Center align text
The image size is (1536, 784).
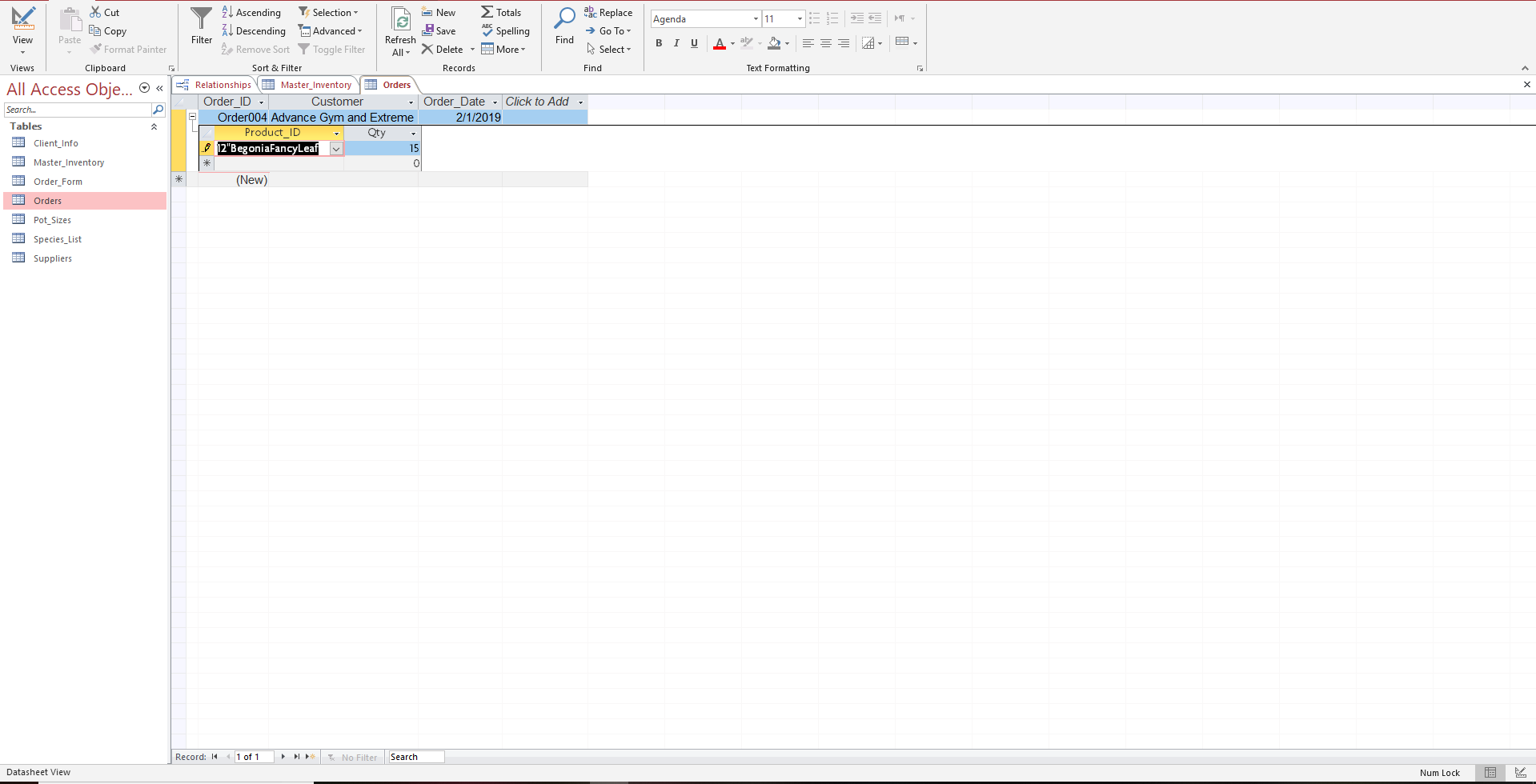tap(826, 43)
